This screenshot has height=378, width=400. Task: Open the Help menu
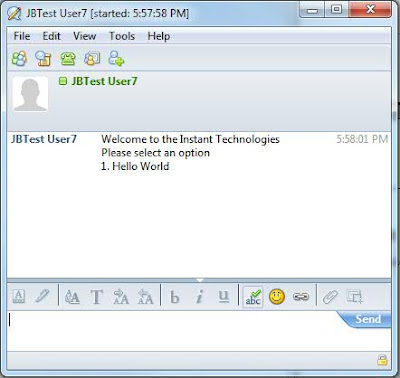[x=159, y=36]
